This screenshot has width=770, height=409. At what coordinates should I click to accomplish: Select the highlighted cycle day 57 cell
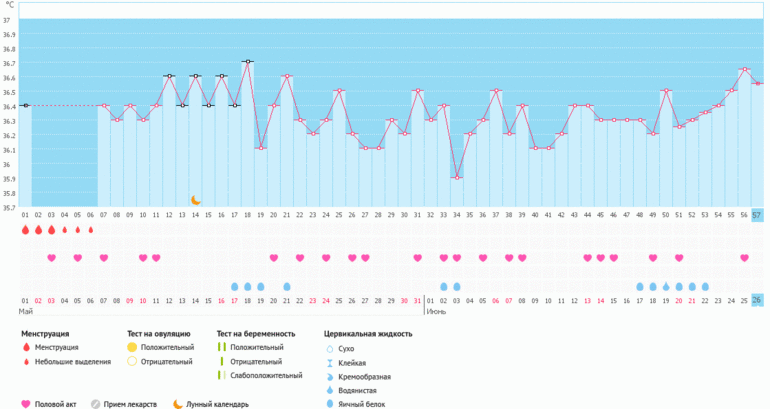point(757,214)
